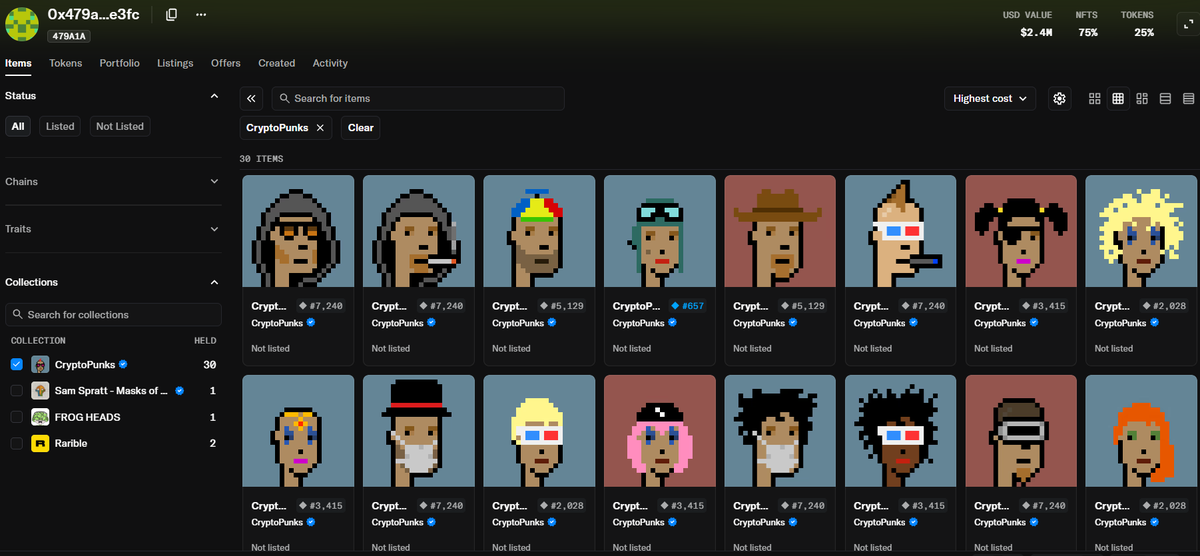This screenshot has width=1200, height=556.
Task: Click in the Search for items field
Action: tap(418, 98)
